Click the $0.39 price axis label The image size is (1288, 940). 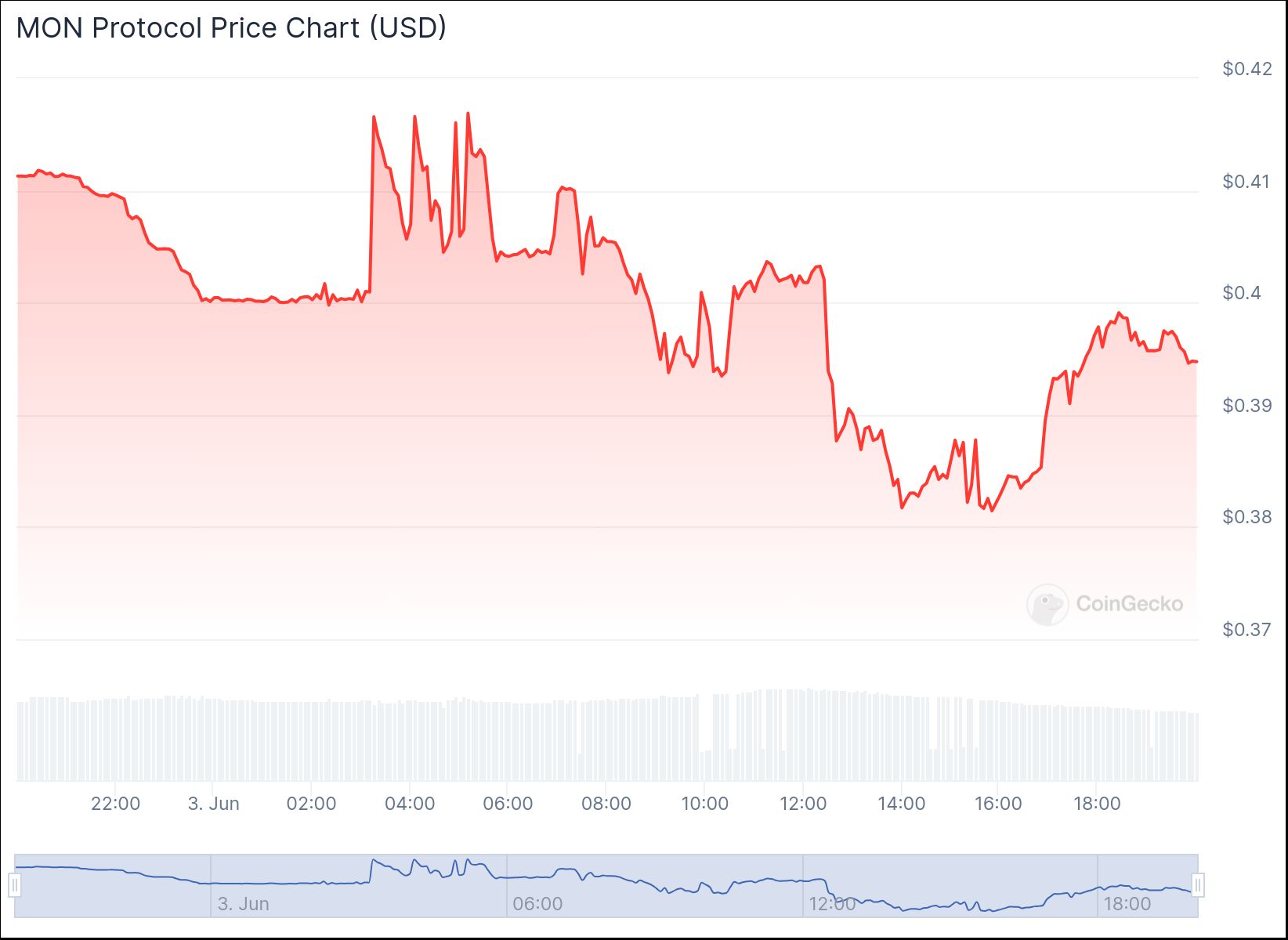(1247, 406)
